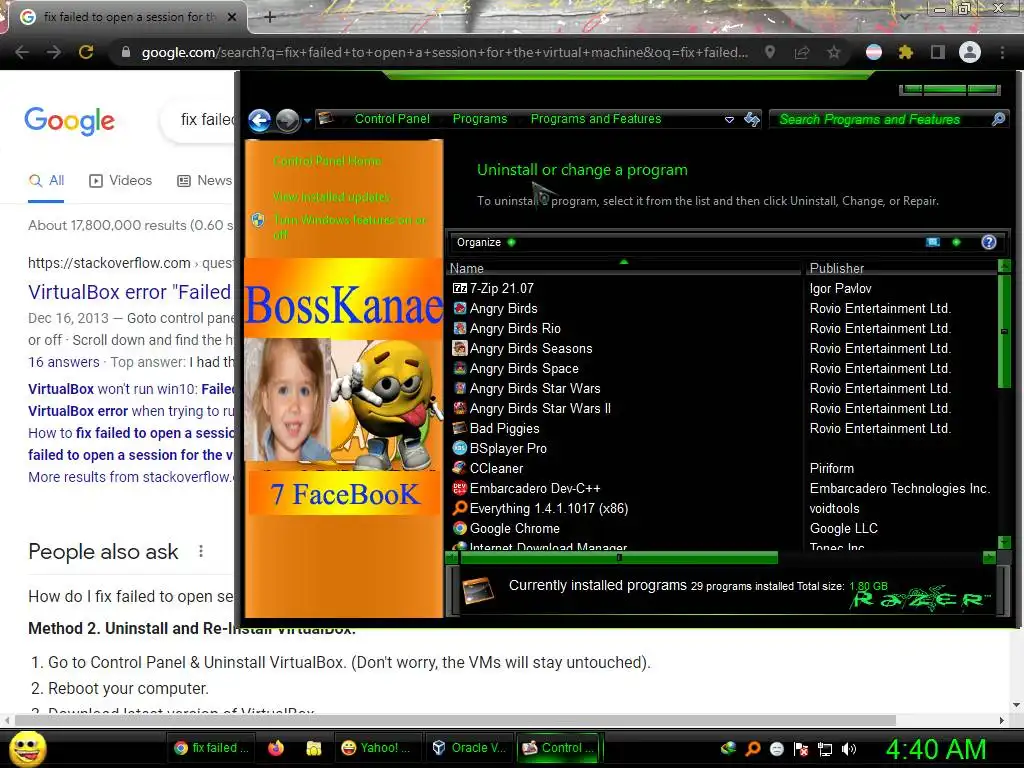1024x768 pixels.
Task: Select the Programs and Features breadcrumb
Action: tap(596, 119)
